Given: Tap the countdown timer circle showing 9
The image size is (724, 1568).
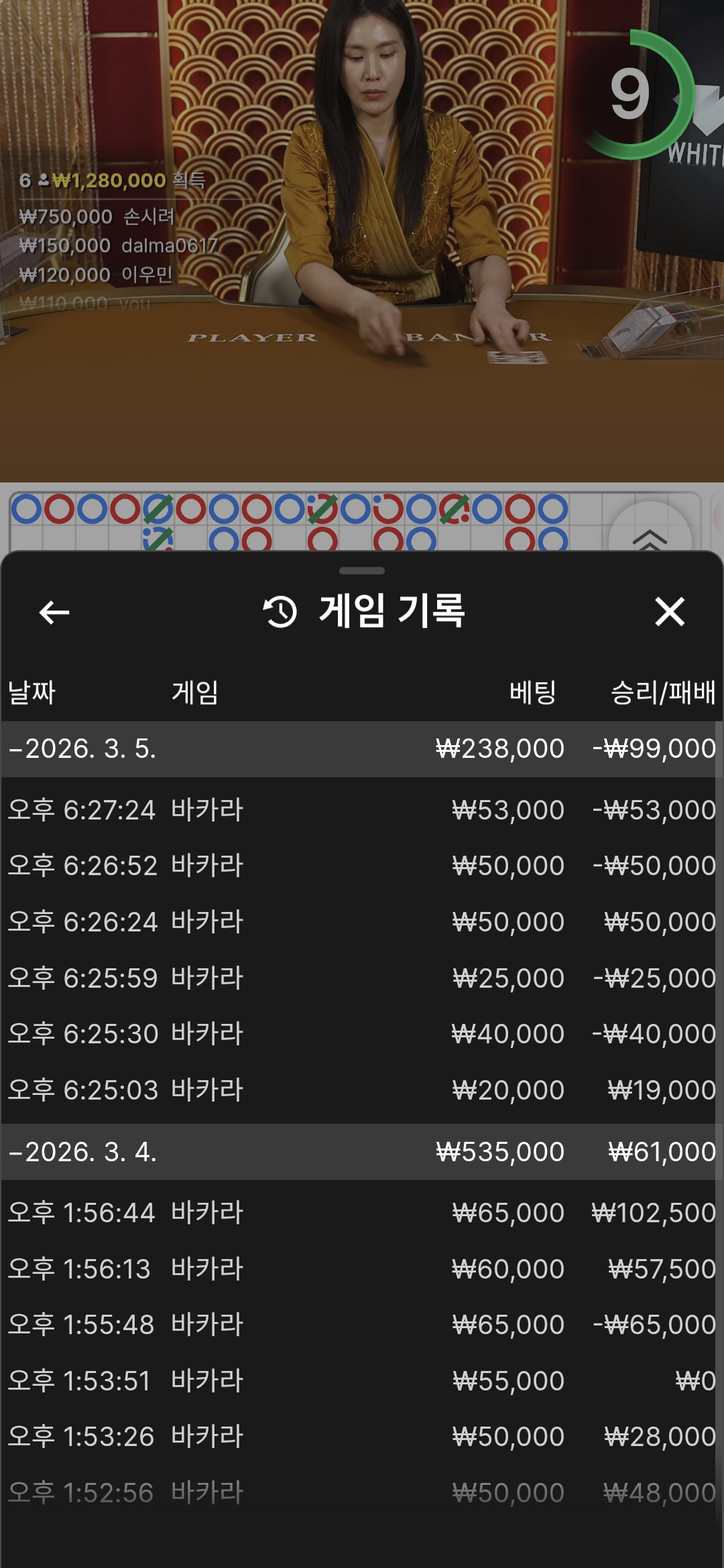Looking at the screenshot, I should click(631, 94).
